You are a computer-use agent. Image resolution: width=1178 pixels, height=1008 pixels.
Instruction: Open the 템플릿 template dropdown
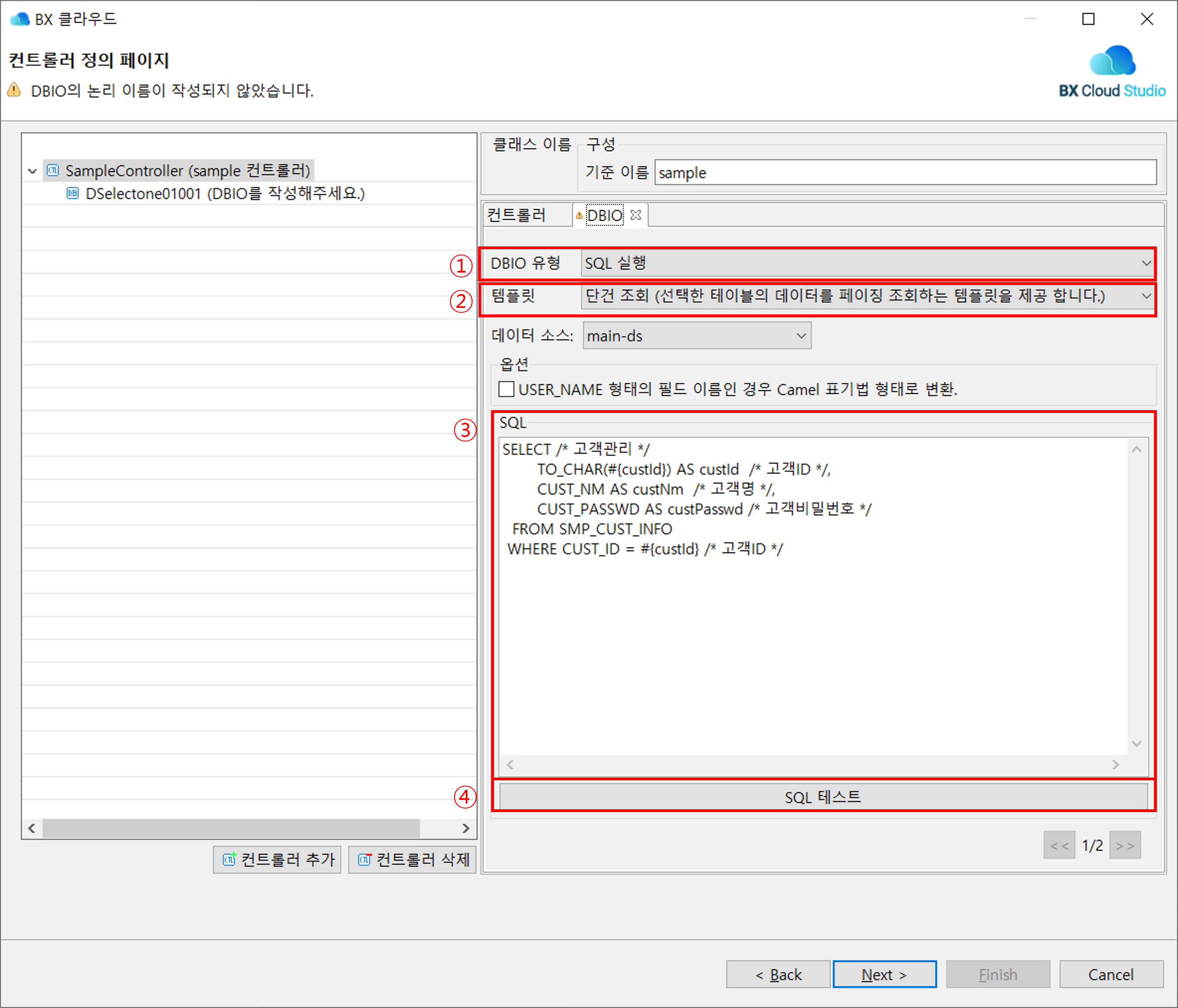click(867, 296)
